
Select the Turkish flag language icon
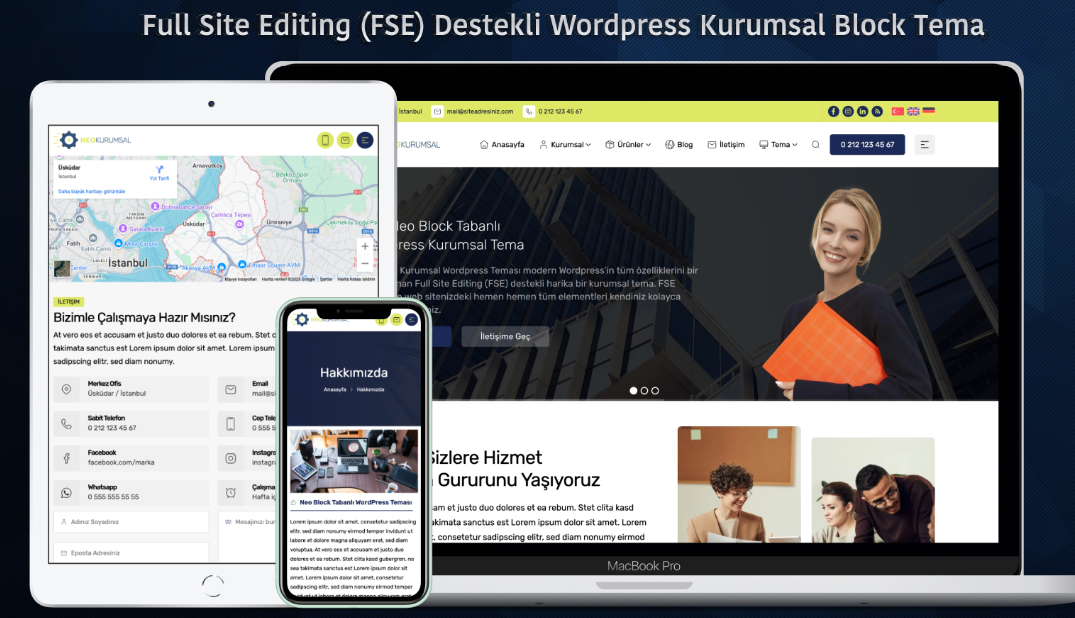(x=897, y=111)
